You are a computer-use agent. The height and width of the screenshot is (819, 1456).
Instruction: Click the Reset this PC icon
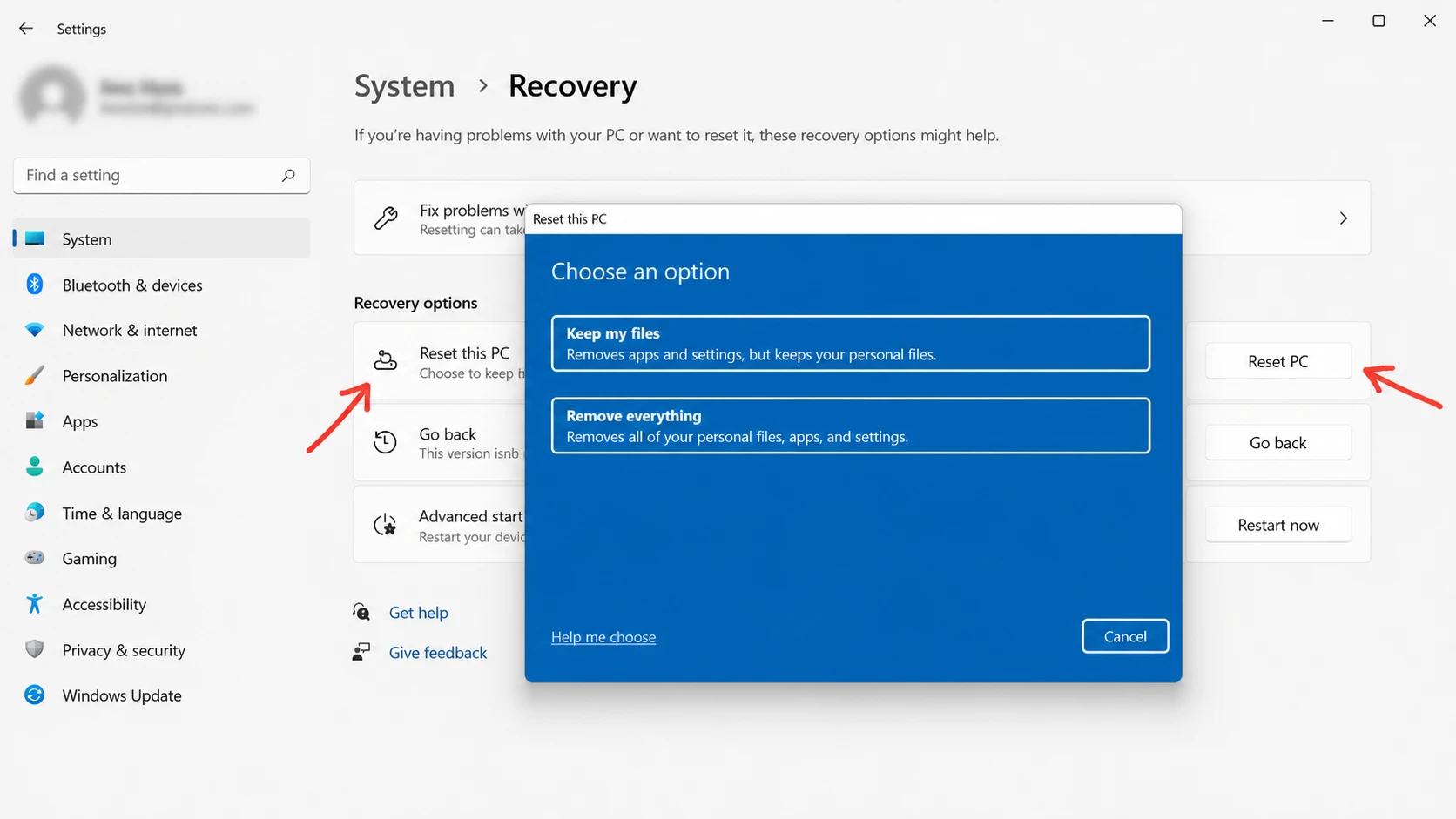pos(386,359)
